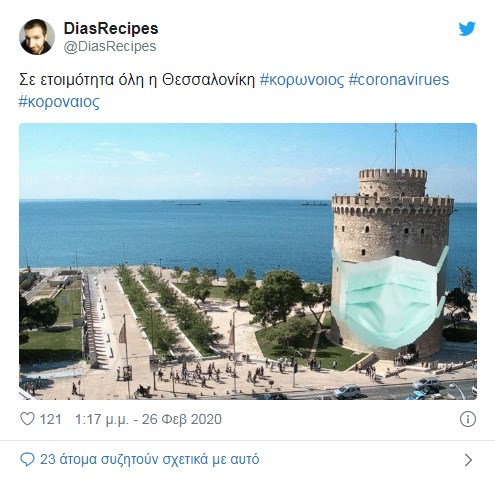The image size is (495, 477).
Task: Open the #coronavirues hashtag
Action: click(399, 80)
